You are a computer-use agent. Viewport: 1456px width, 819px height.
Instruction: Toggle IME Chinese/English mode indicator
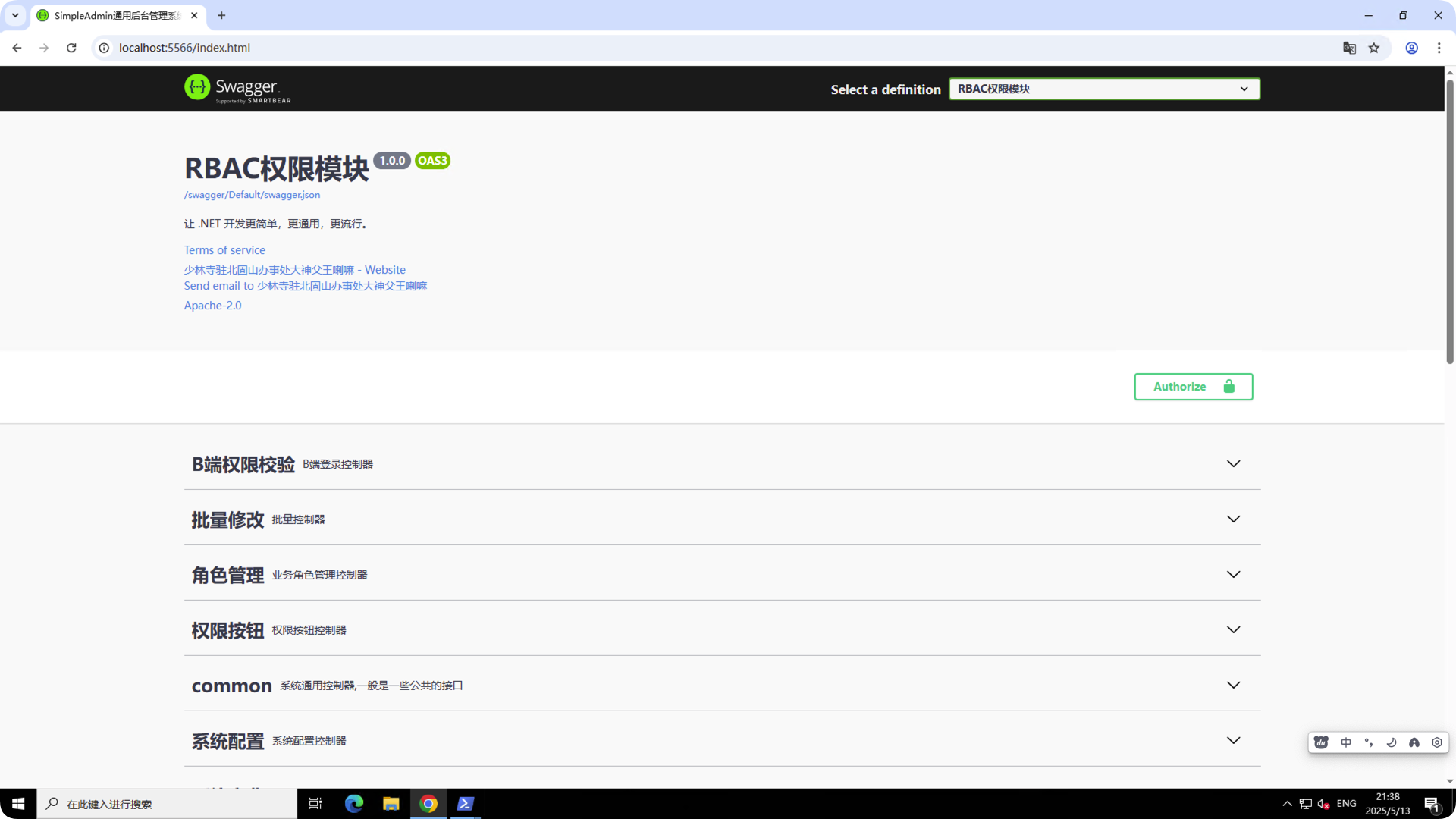point(1346,742)
